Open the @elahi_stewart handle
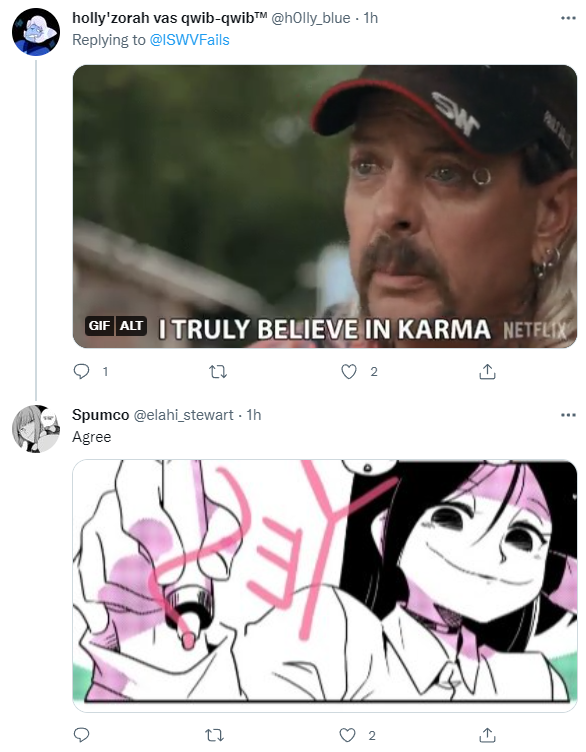Viewport: 586px width, 752px height. (183, 415)
